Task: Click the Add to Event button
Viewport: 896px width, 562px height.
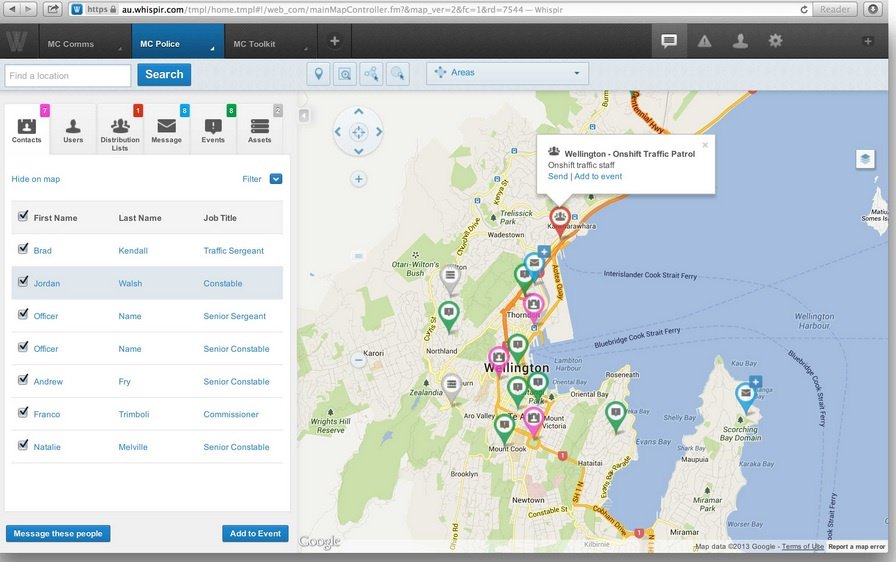Action: [x=255, y=533]
